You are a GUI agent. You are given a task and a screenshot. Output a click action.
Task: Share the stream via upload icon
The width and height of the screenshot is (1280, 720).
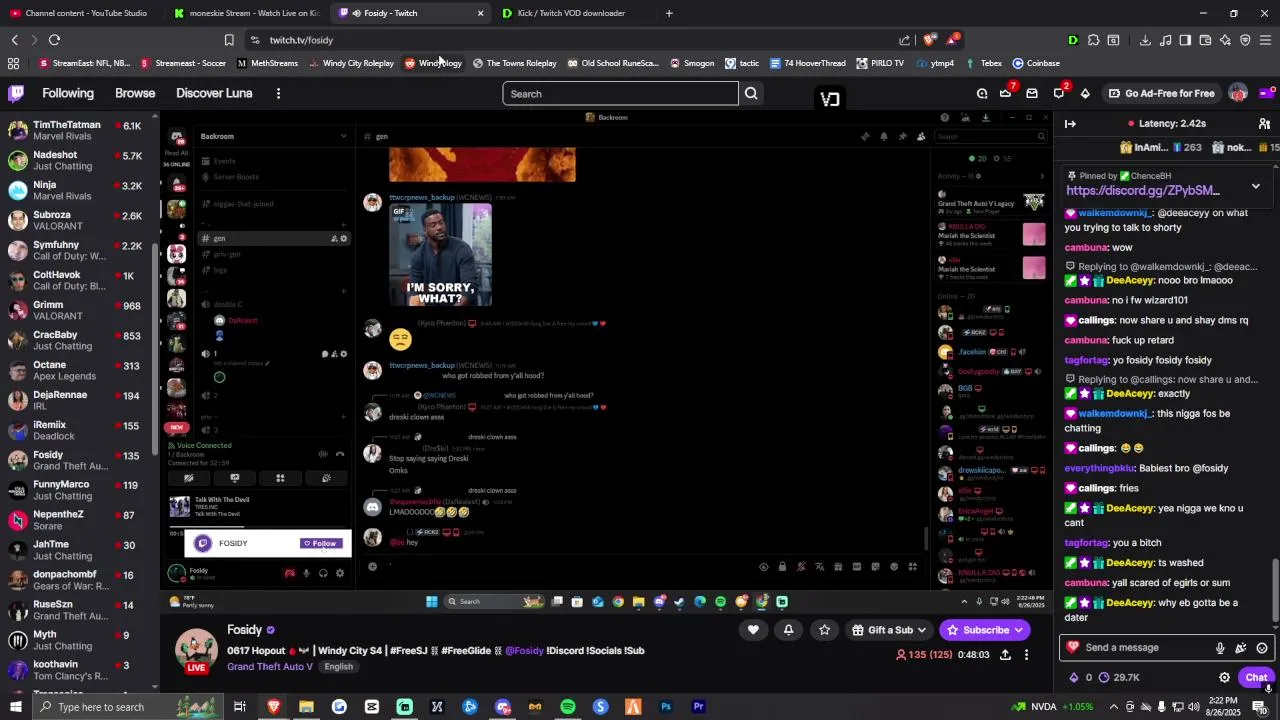tap(1005, 655)
